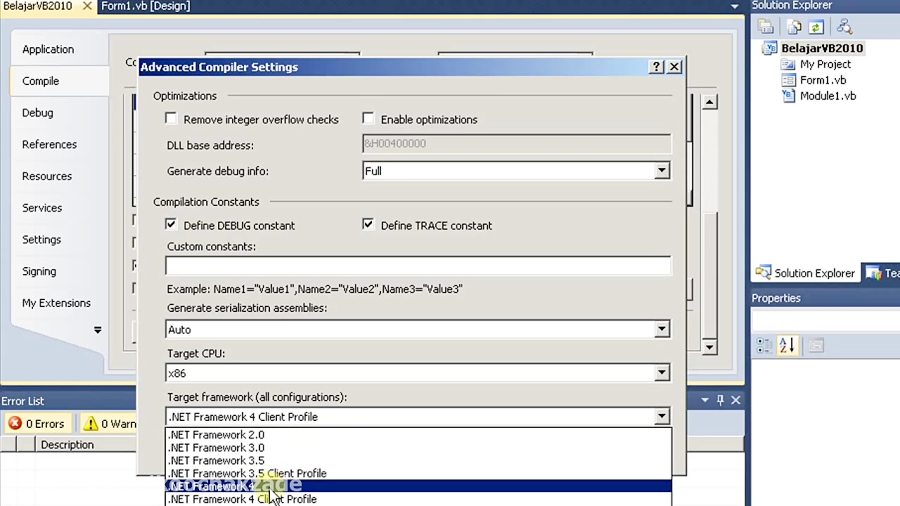Click the Alphabetical sort icon in Properties
The image size is (900, 506).
tap(787, 345)
